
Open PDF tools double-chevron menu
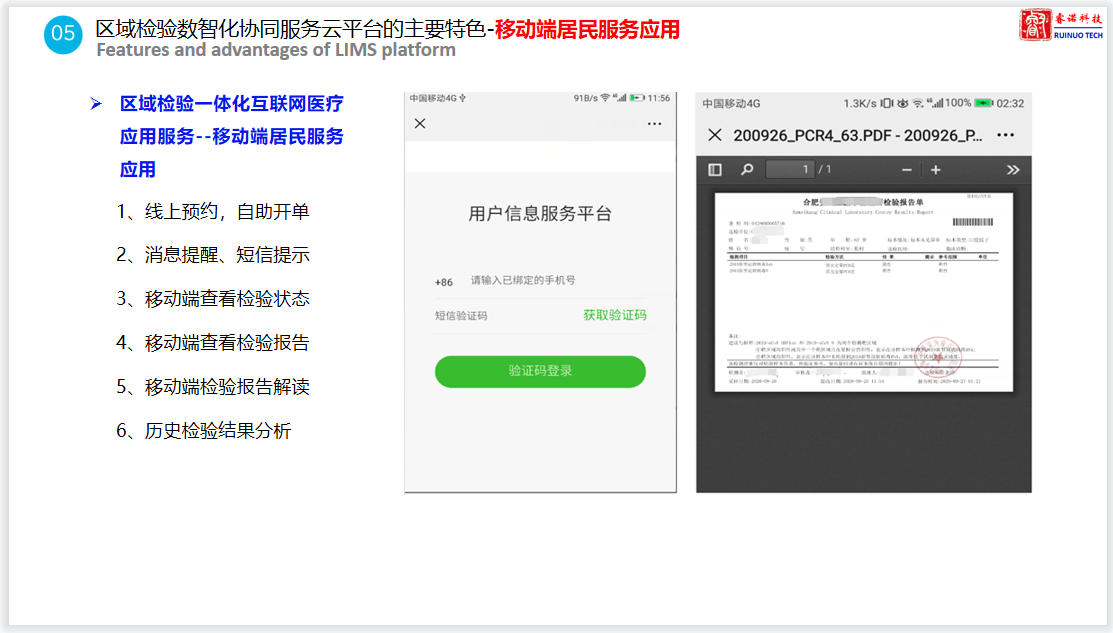tap(1012, 170)
